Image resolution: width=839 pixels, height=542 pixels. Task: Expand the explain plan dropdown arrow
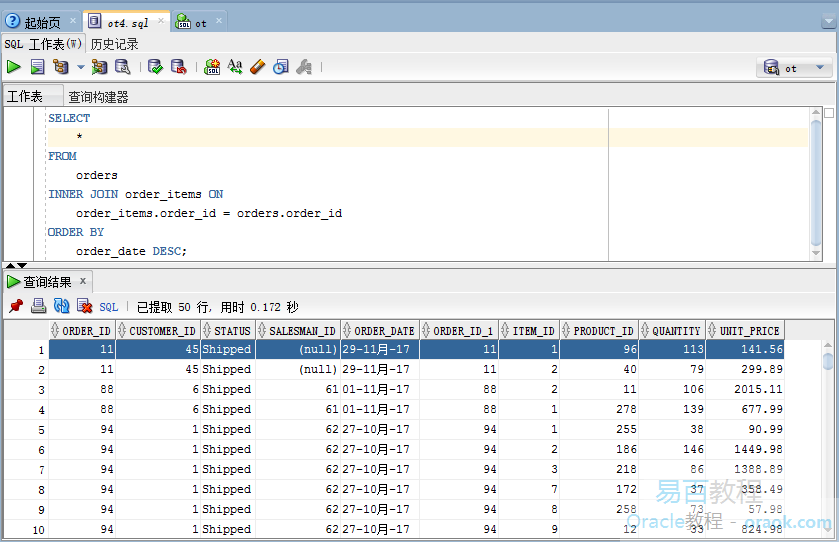(x=81, y=67)
